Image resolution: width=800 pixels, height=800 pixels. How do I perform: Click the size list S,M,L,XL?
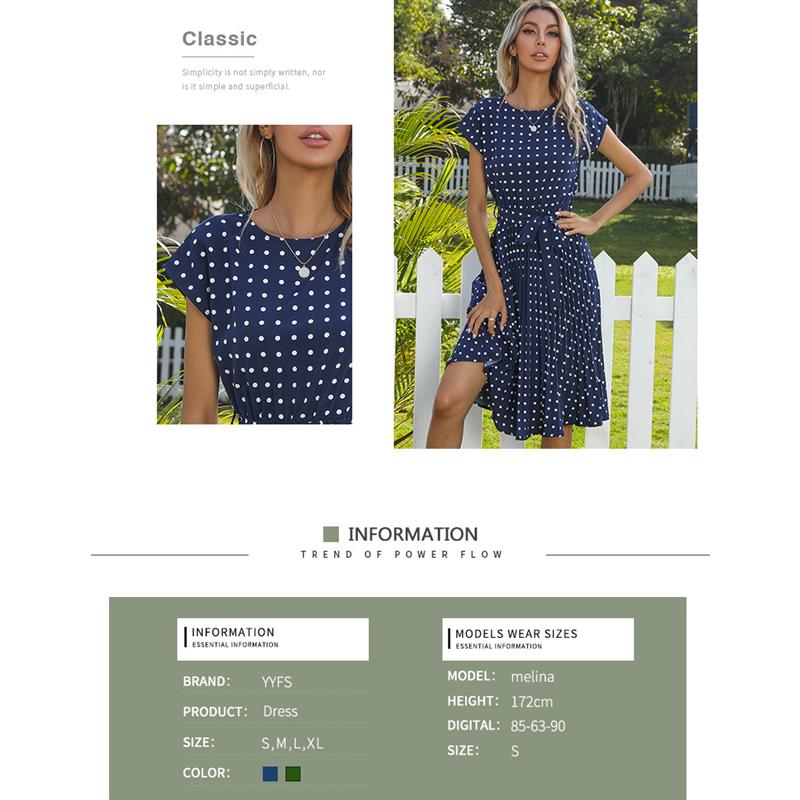(x=292, y=743)
